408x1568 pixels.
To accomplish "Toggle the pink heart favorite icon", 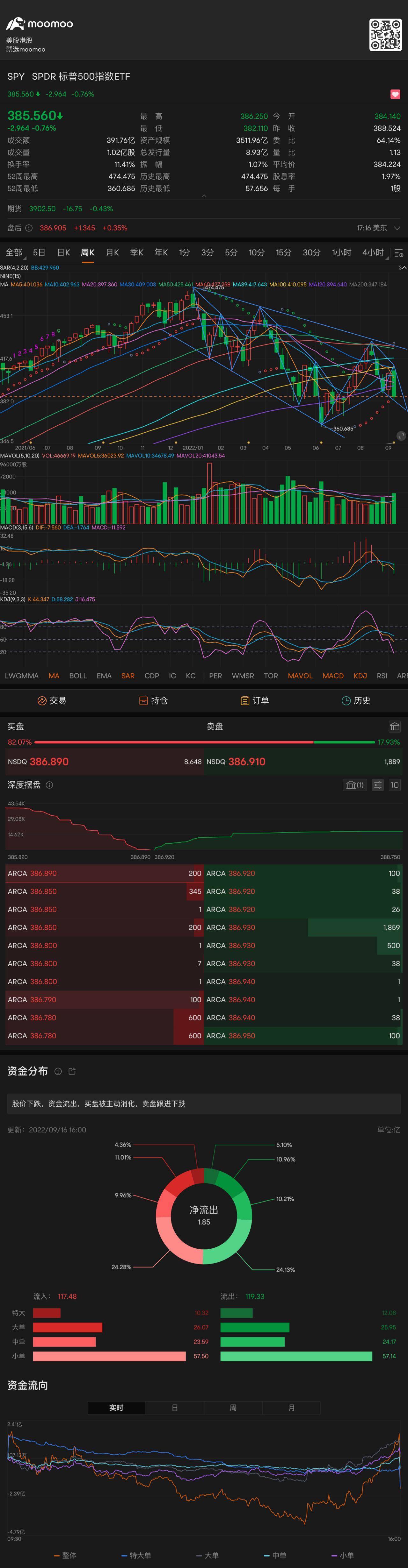I will (x=395, y=94).
